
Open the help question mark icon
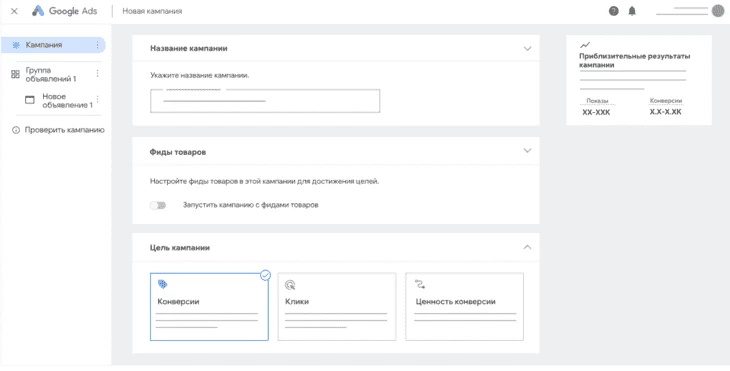pyautogui.click(x=614, y=11)
